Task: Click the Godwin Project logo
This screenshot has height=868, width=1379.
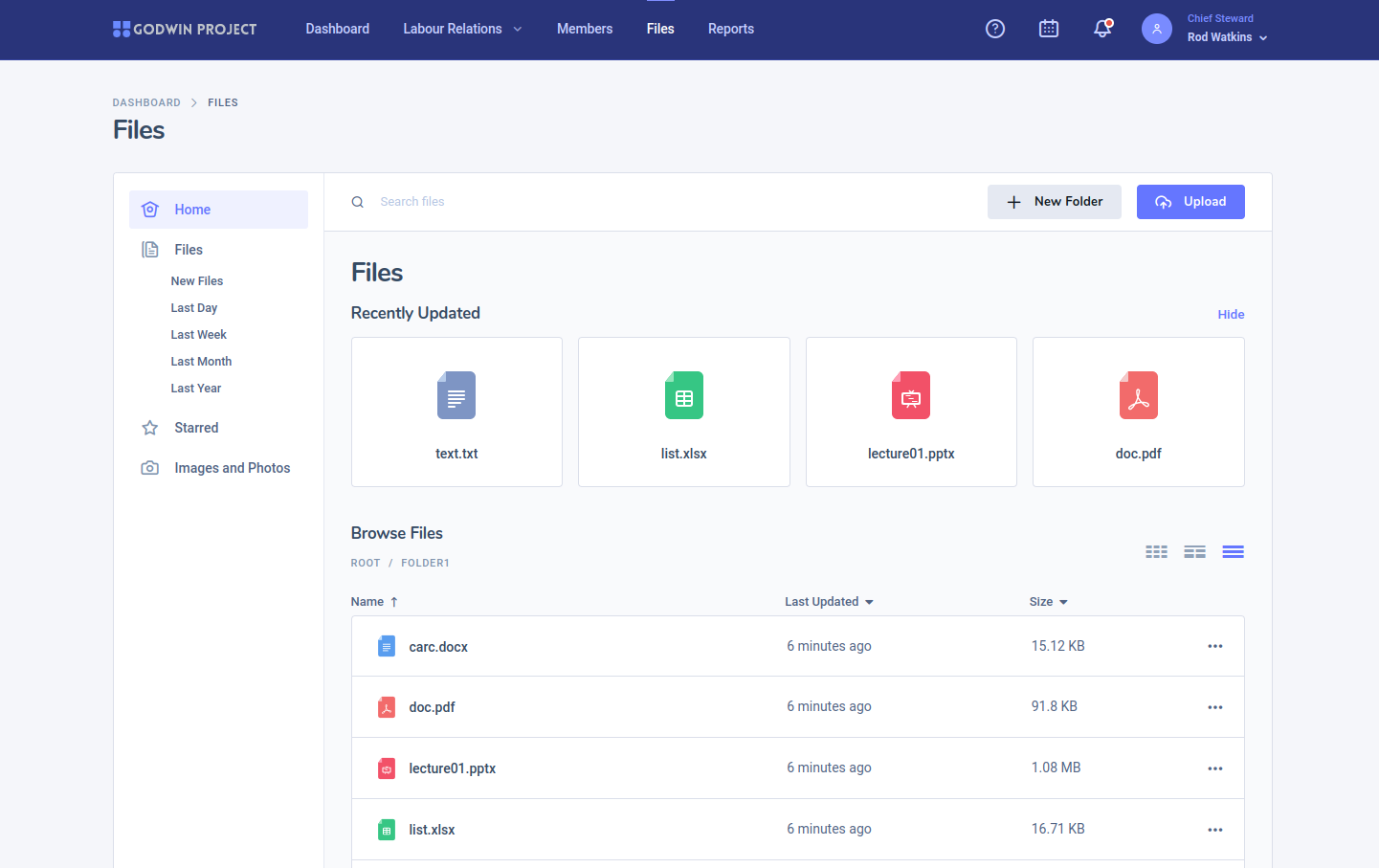Action: click(x=185, y=30)
